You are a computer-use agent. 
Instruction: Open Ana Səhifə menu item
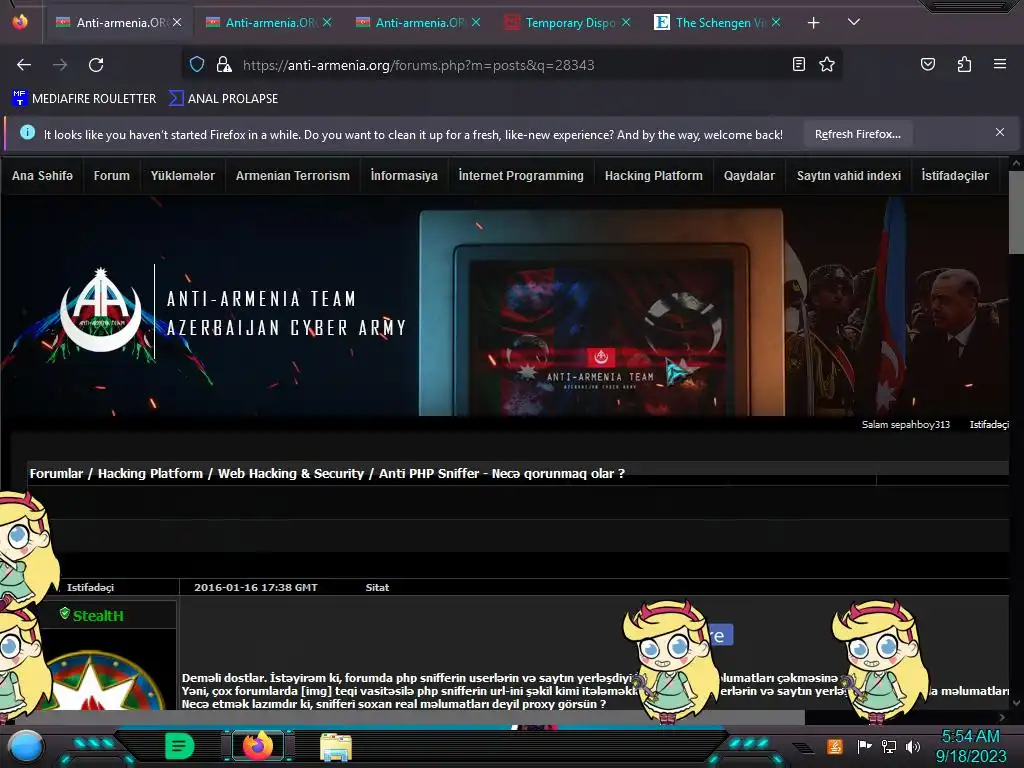point(42,176)
